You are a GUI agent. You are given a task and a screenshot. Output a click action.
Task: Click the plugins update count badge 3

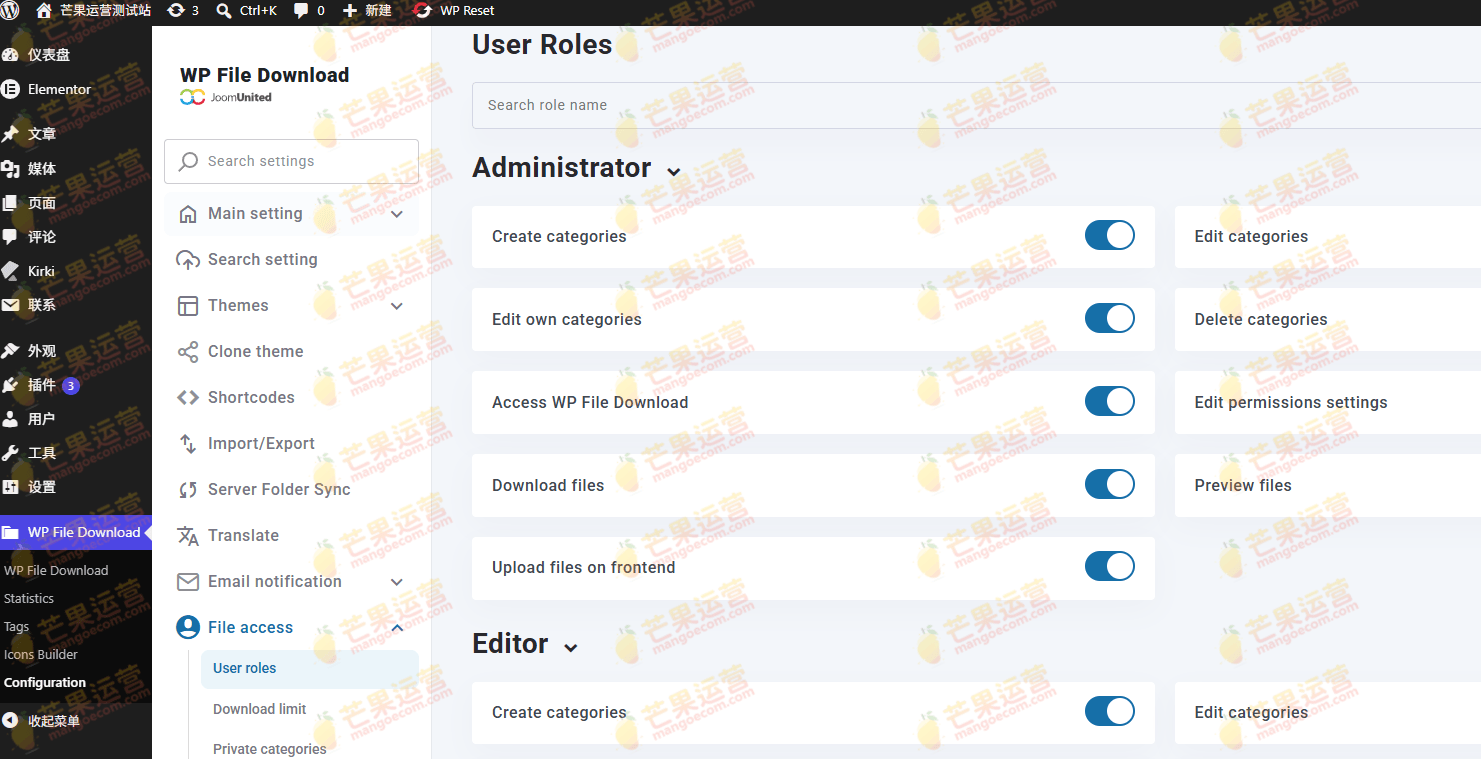(70, 385)
